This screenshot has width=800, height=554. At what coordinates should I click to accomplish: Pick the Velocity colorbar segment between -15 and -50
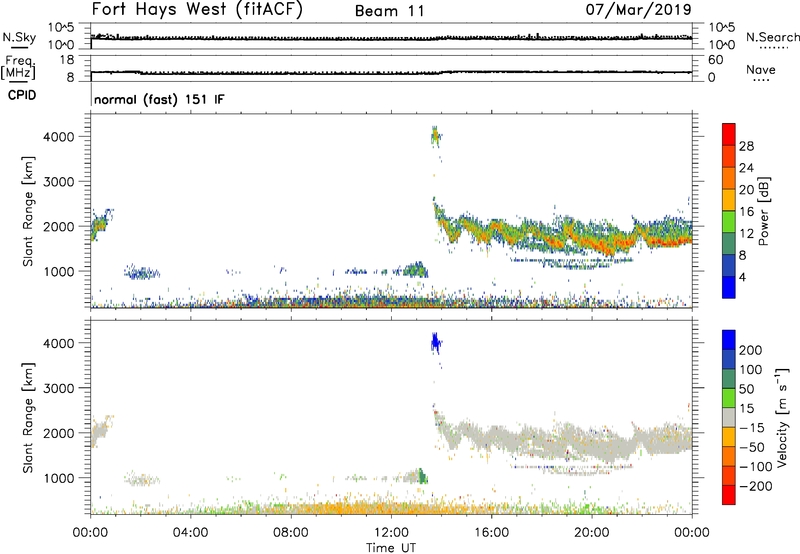729,437
